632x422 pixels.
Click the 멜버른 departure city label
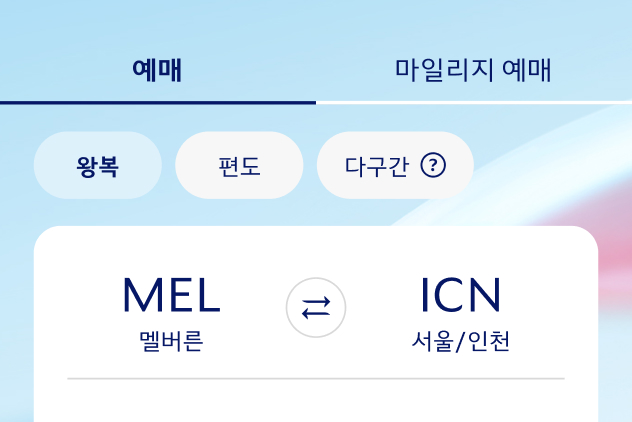coord(171,341)
